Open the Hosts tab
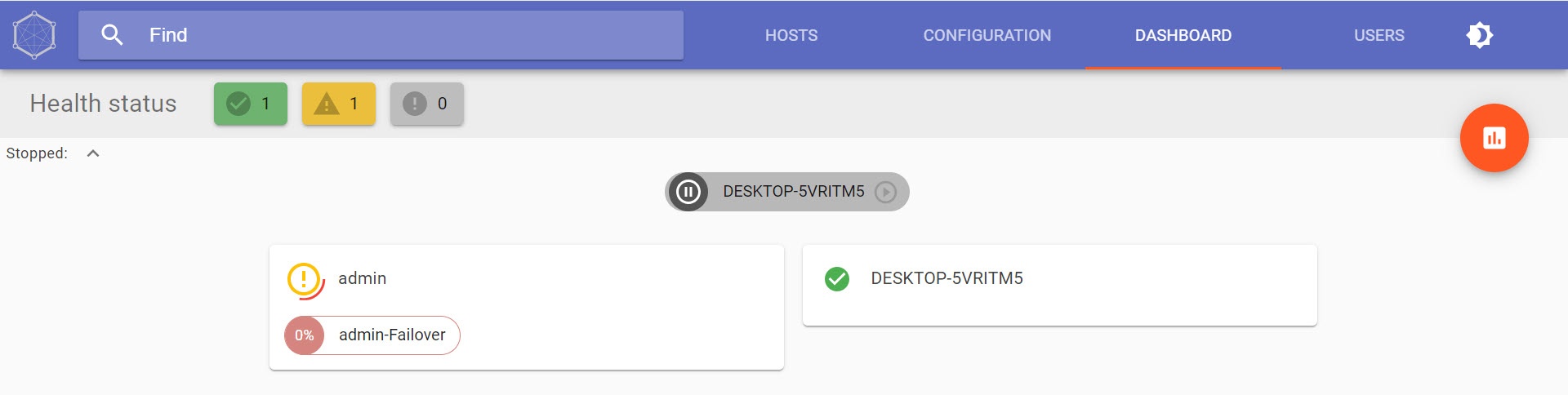This screenshot has height=395, width=1568. coord(791,35)
